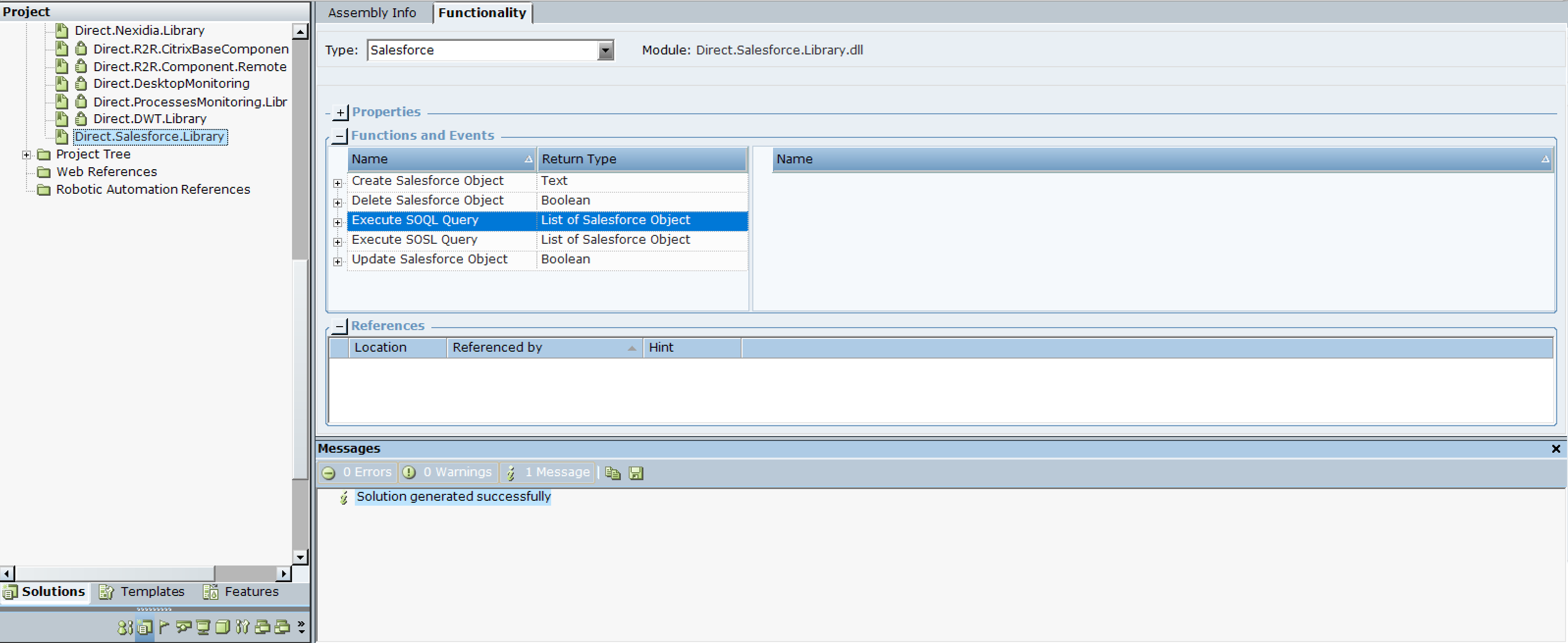
Task: Switch to the Solutions tab
Action: [x=45, y=592]
